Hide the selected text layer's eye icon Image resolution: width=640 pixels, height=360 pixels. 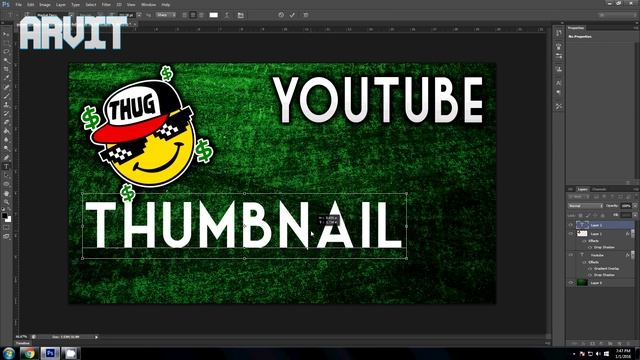(571, 225)
